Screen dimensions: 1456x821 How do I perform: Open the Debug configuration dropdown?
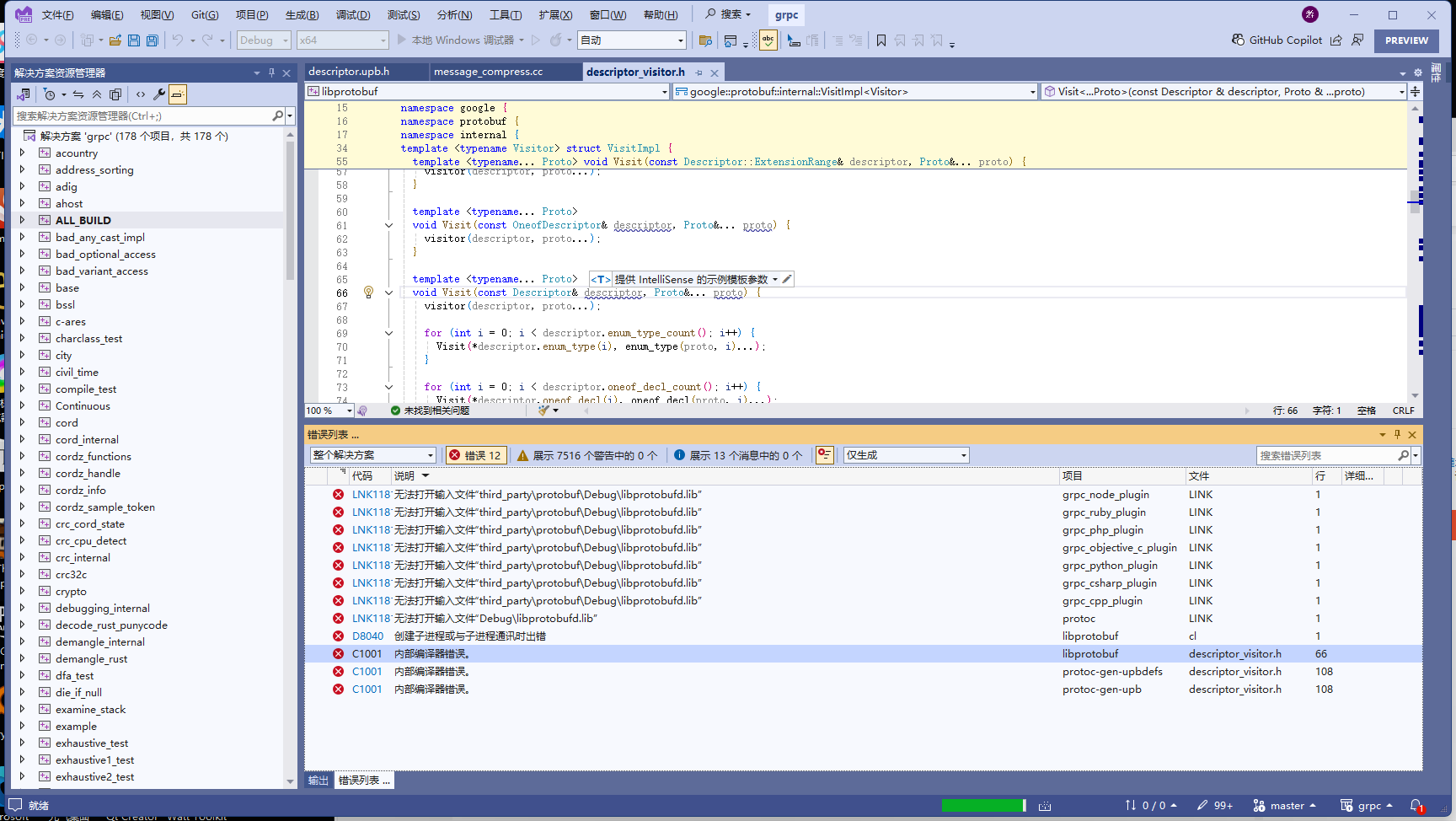[263, 40]
